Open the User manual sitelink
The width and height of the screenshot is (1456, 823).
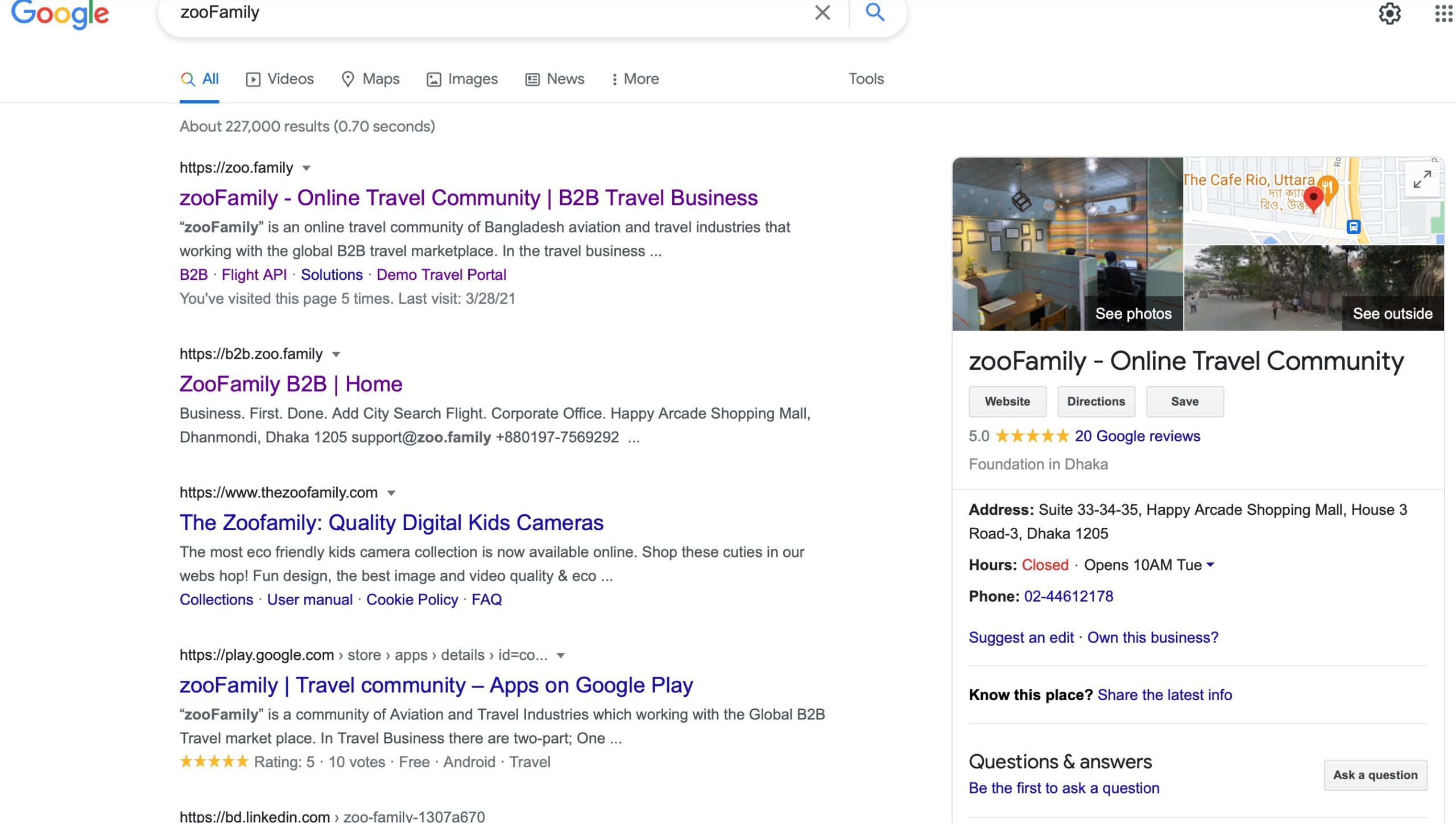310,599
